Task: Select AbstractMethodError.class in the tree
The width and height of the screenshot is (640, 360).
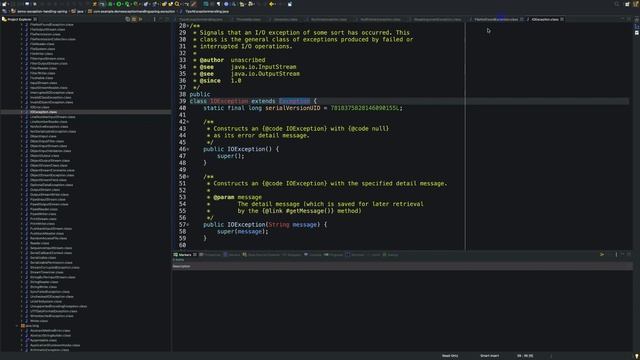Action: coord(50,331)
